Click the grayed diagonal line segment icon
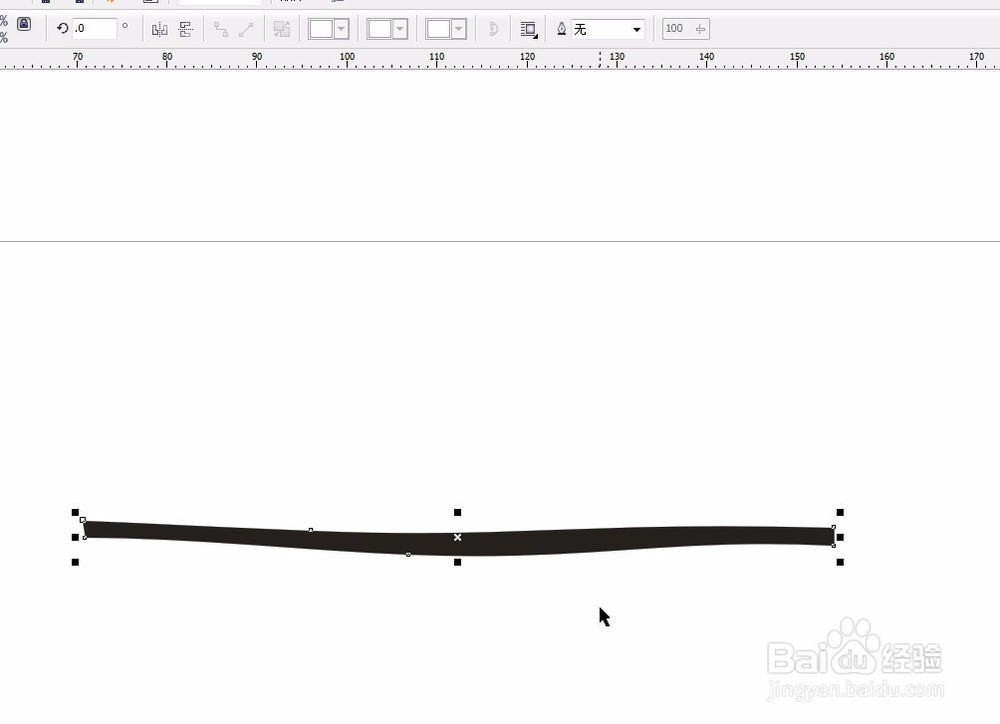Image resolution: width=1000 pixels, height=724 pixels. [x=246, y=29]
